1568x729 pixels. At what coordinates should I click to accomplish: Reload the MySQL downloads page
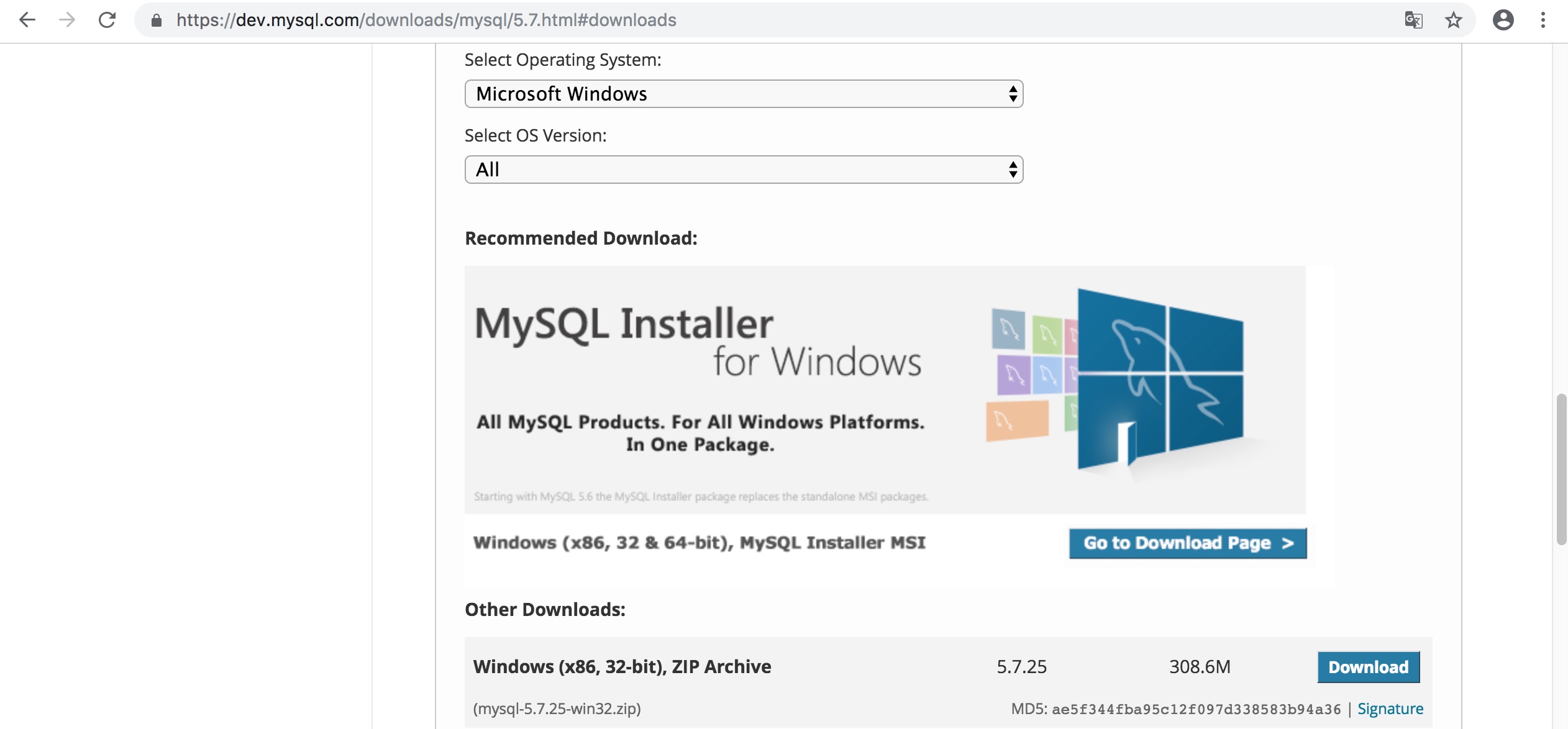point(107,20)
